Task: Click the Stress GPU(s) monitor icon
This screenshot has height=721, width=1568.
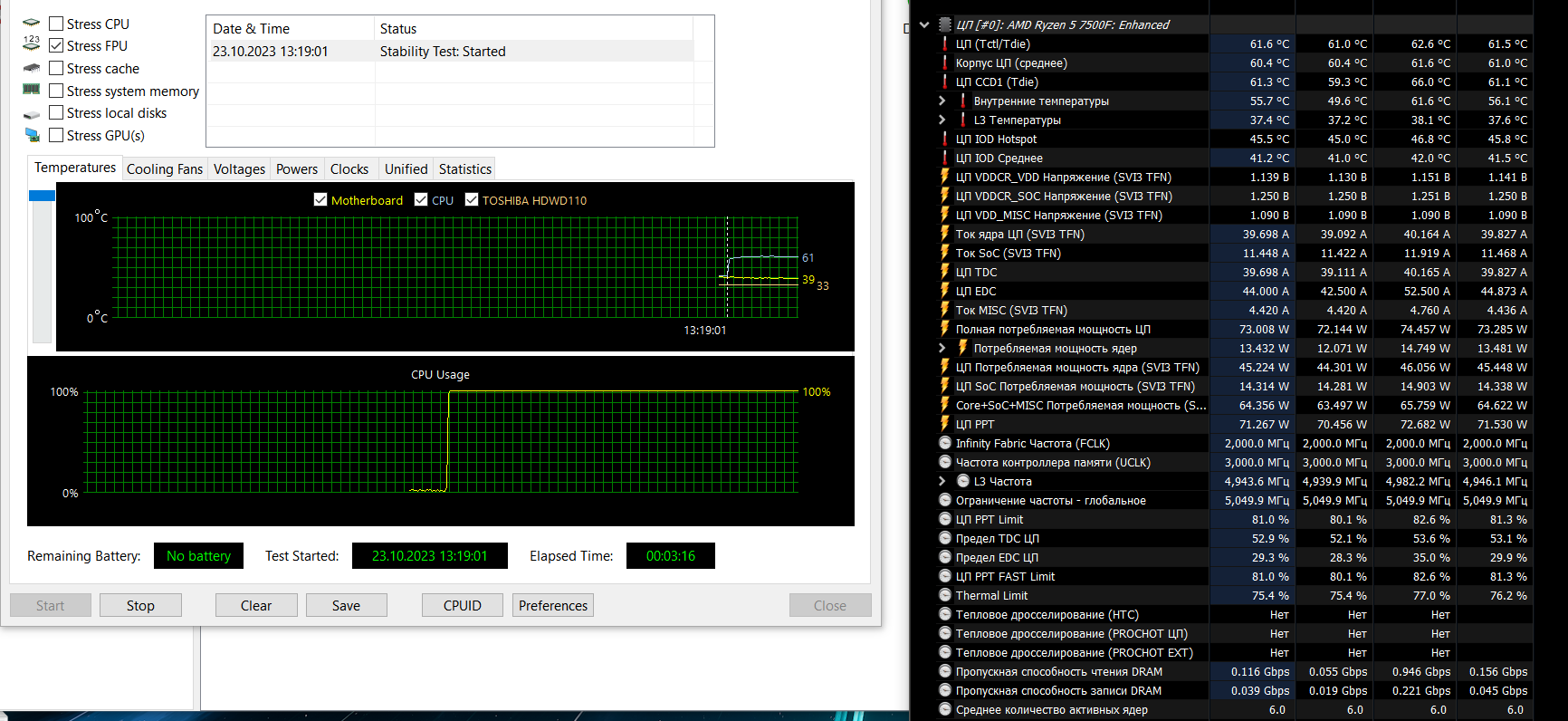Action: (32, 135)
